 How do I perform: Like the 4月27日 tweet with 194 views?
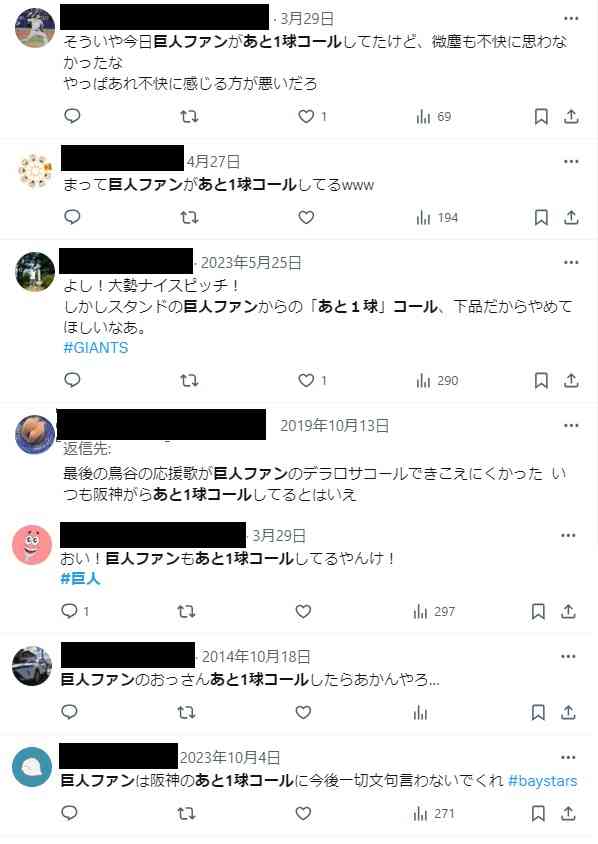click(x=306, y=217)
